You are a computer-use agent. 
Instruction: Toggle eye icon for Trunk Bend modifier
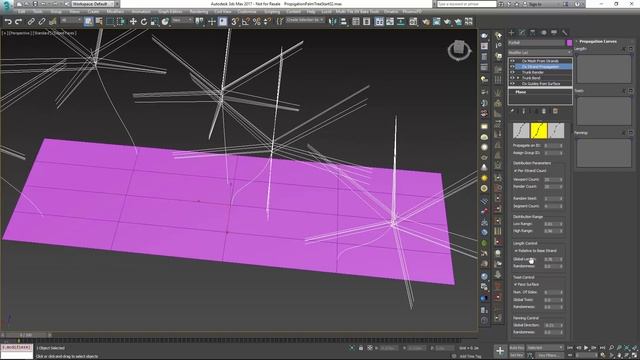(x=512, y=78)
